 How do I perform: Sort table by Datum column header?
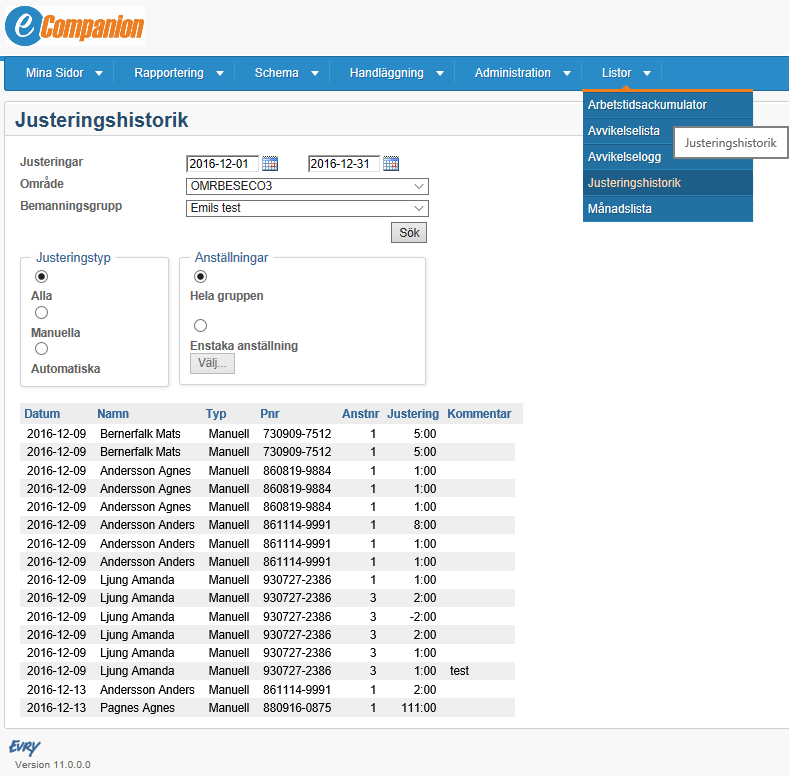point(42,414)
